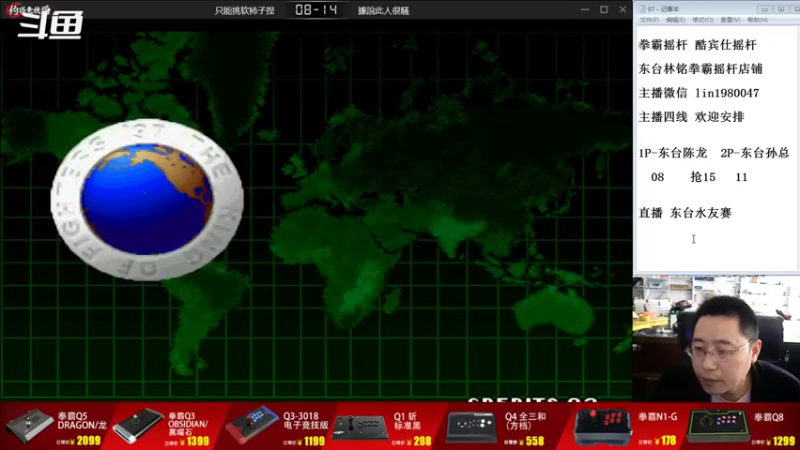Click the Q1 斩 标准黑 joystick image

[x=360, y=427]
